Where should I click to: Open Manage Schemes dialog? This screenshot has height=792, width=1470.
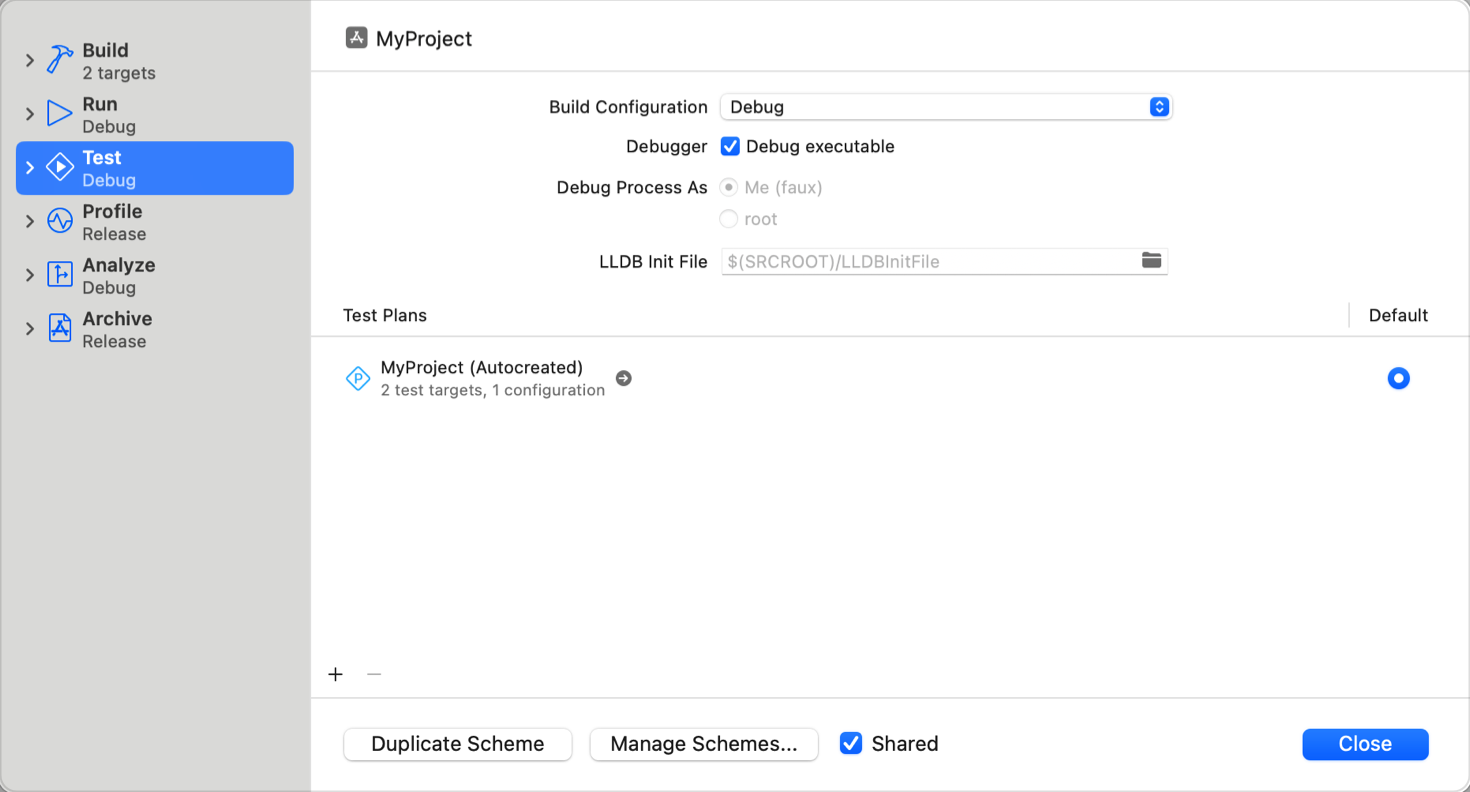point(703,744)
